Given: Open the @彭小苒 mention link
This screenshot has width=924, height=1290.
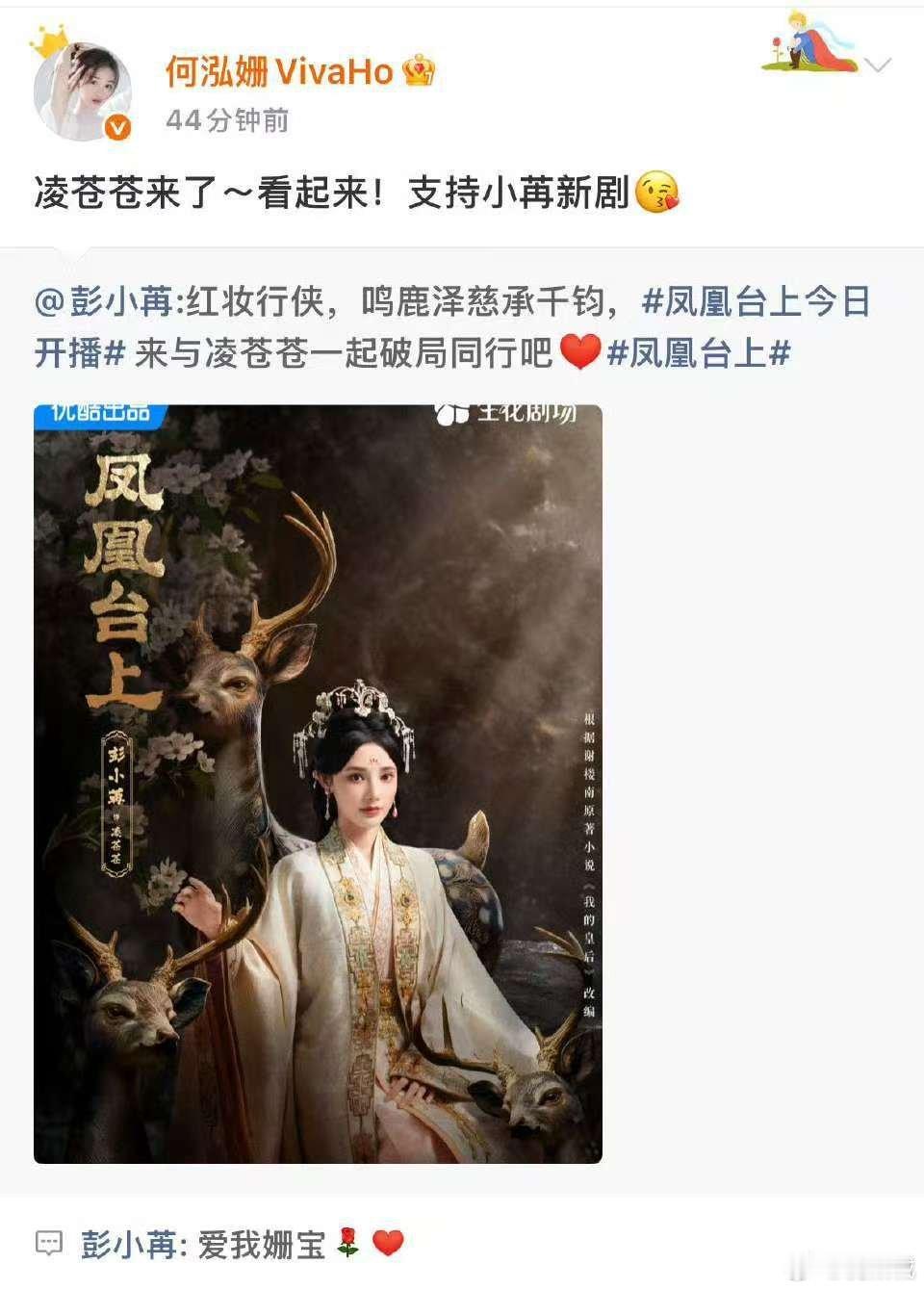Looking at the screenshot, I should [104, 302].
